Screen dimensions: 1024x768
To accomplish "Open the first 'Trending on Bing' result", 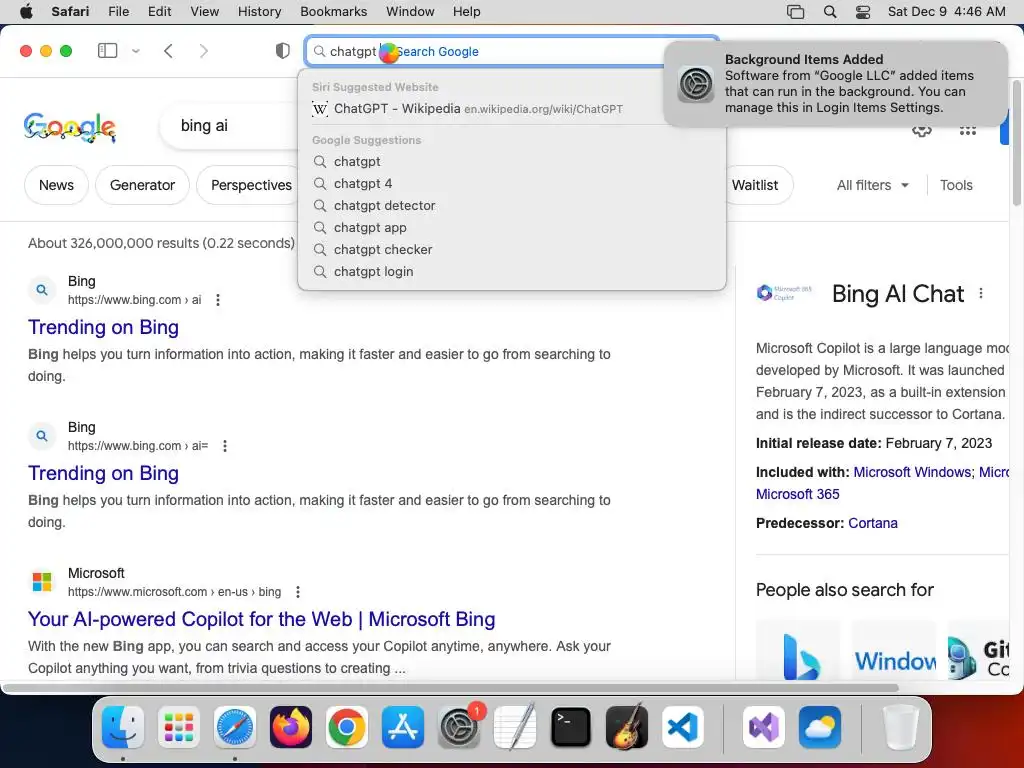I will (103, 327).
